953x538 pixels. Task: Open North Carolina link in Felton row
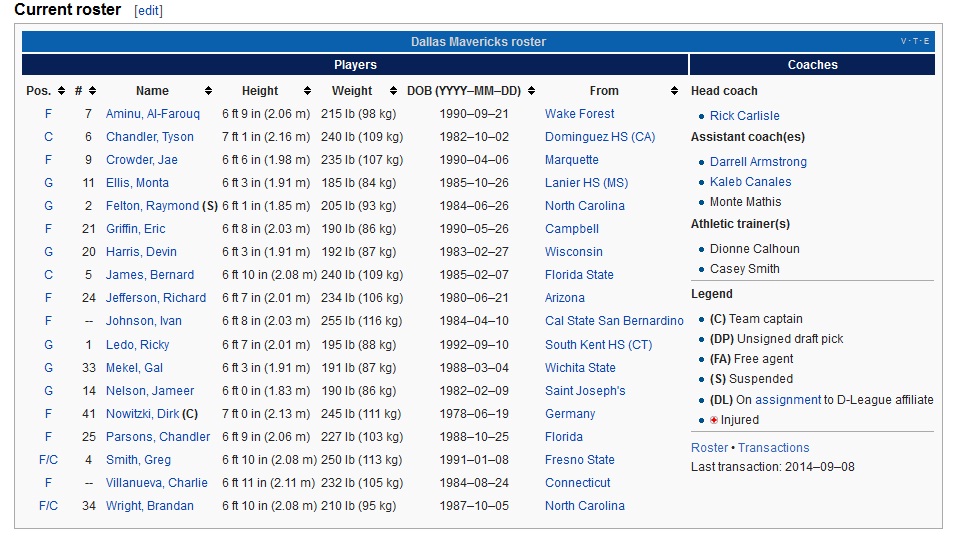[x=585, y=206]
